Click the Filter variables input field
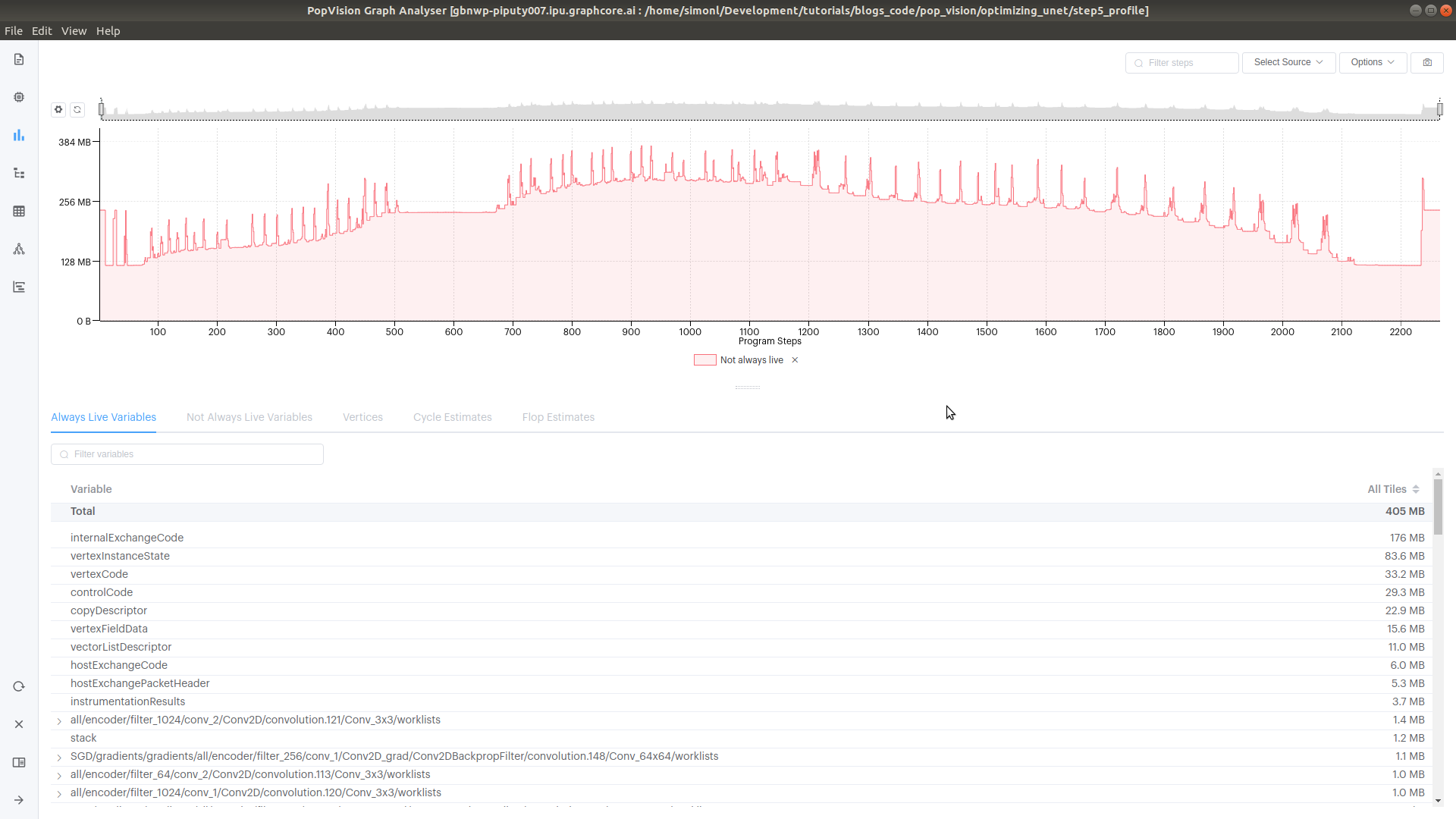 [187, 454]
